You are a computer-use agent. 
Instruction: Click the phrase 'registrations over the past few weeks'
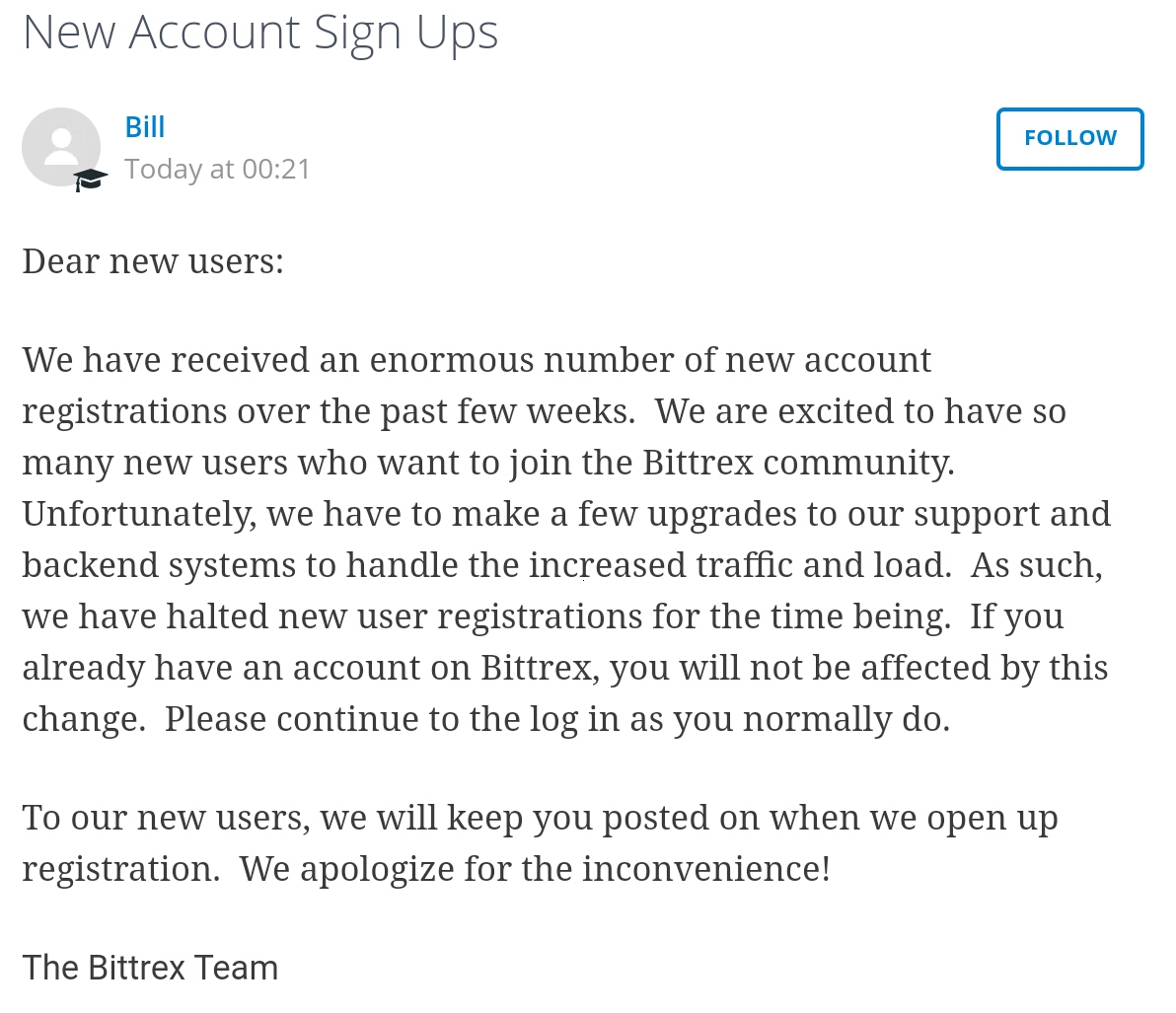tap(329, 411)
